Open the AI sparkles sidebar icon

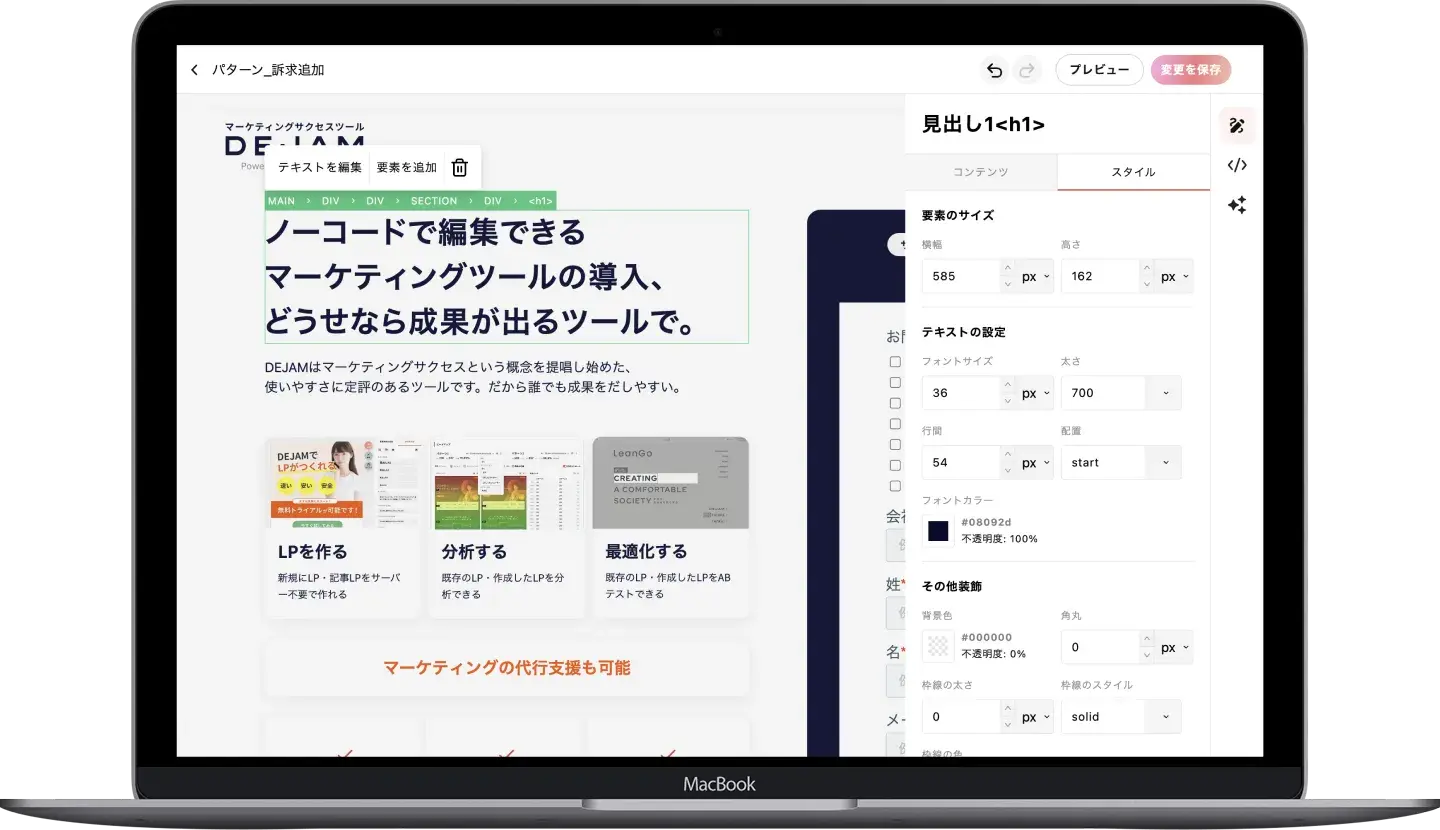pyautogui.click(x=1237, y=205)
